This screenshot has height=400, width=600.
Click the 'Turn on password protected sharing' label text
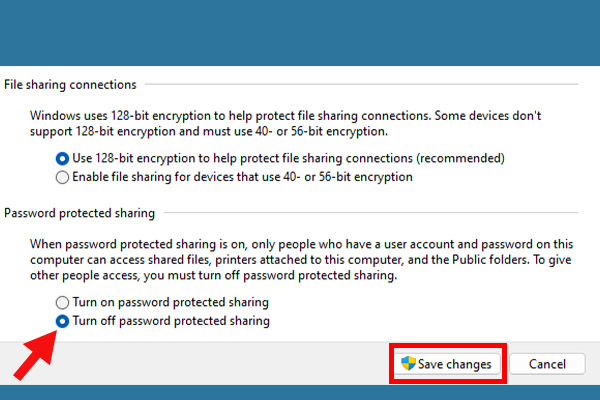tap(171, 302)
